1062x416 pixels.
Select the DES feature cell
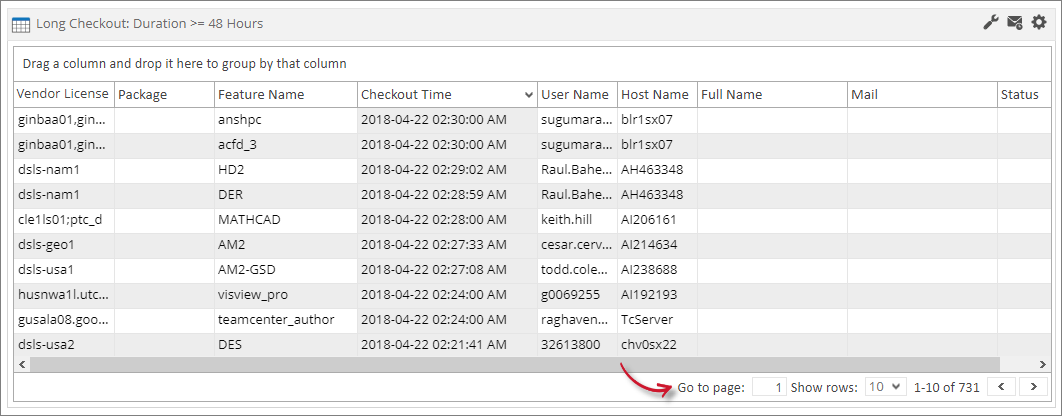tap(286, 345)
